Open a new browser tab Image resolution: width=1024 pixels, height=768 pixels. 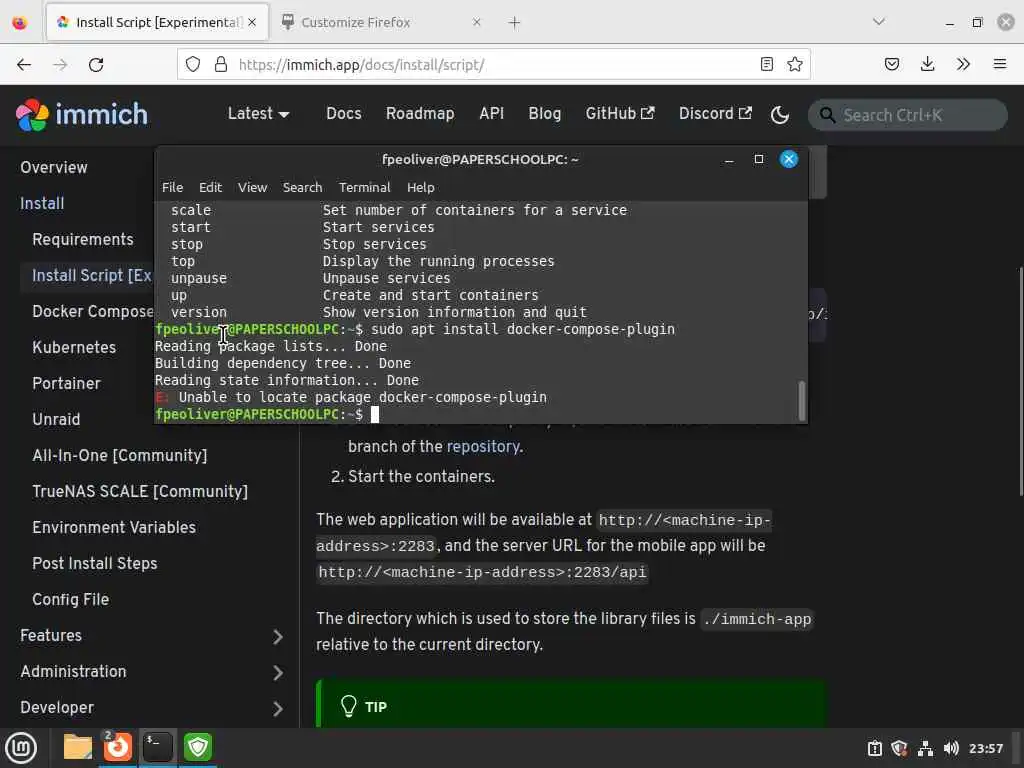(515, 22)
